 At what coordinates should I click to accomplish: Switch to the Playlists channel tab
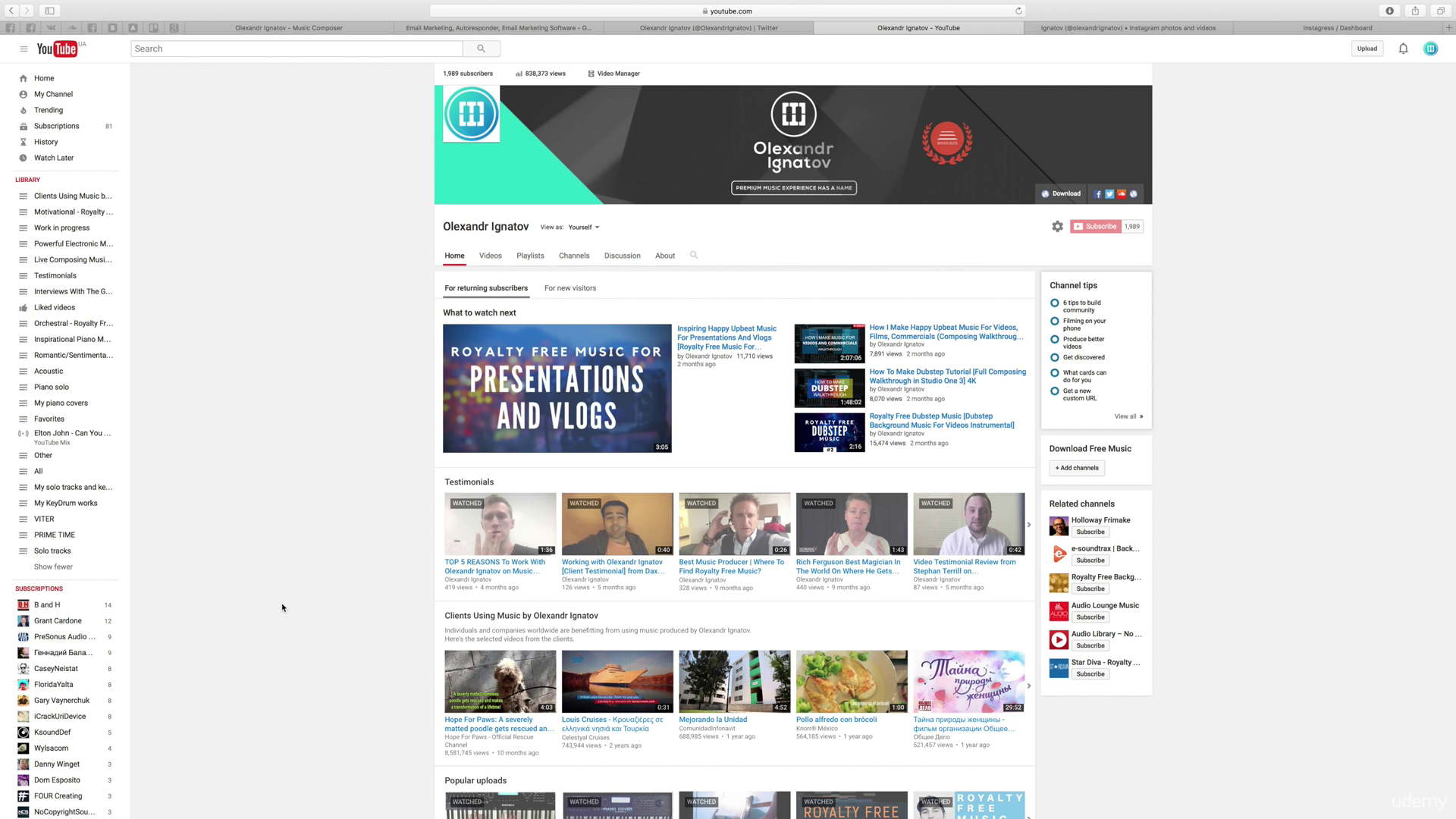point(530,256)
